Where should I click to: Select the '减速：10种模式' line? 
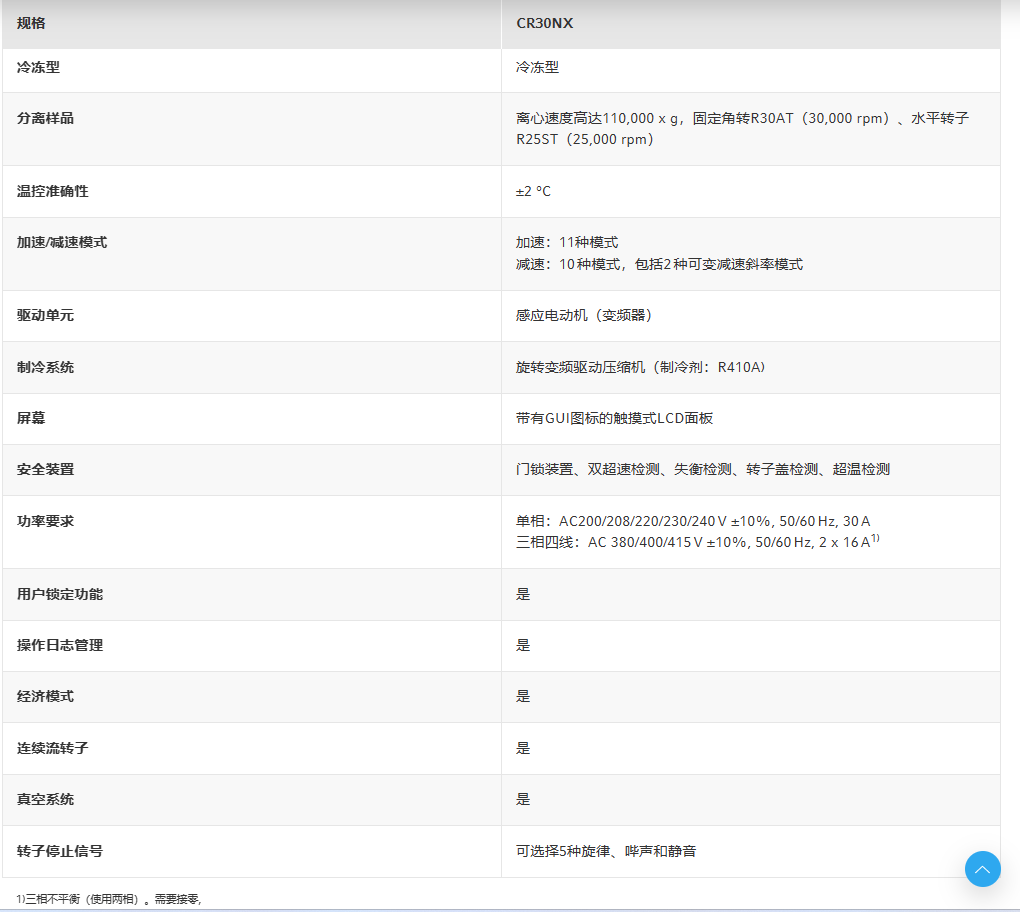(x=660, y=264)
